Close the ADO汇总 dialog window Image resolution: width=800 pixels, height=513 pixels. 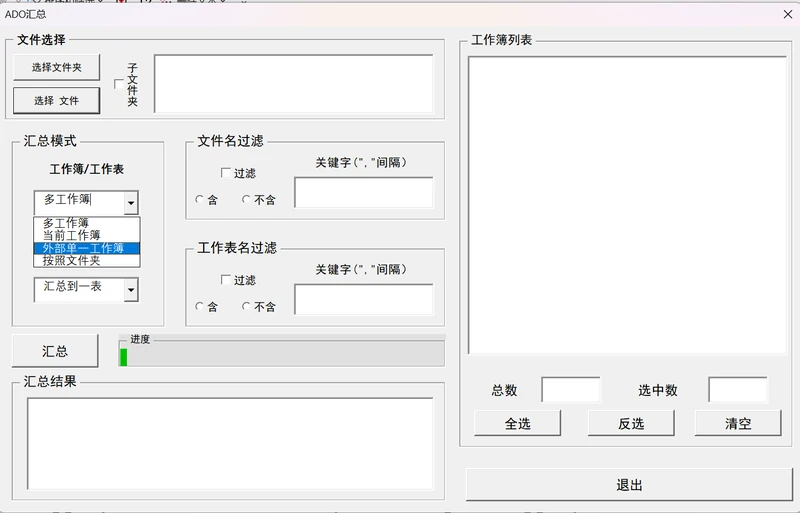pyautogui.click(x=788, y=14)
